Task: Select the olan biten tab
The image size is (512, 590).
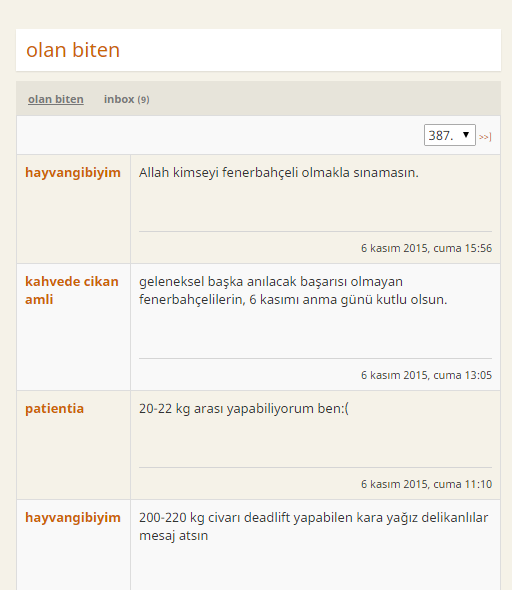Action: (x=56, y=99)
